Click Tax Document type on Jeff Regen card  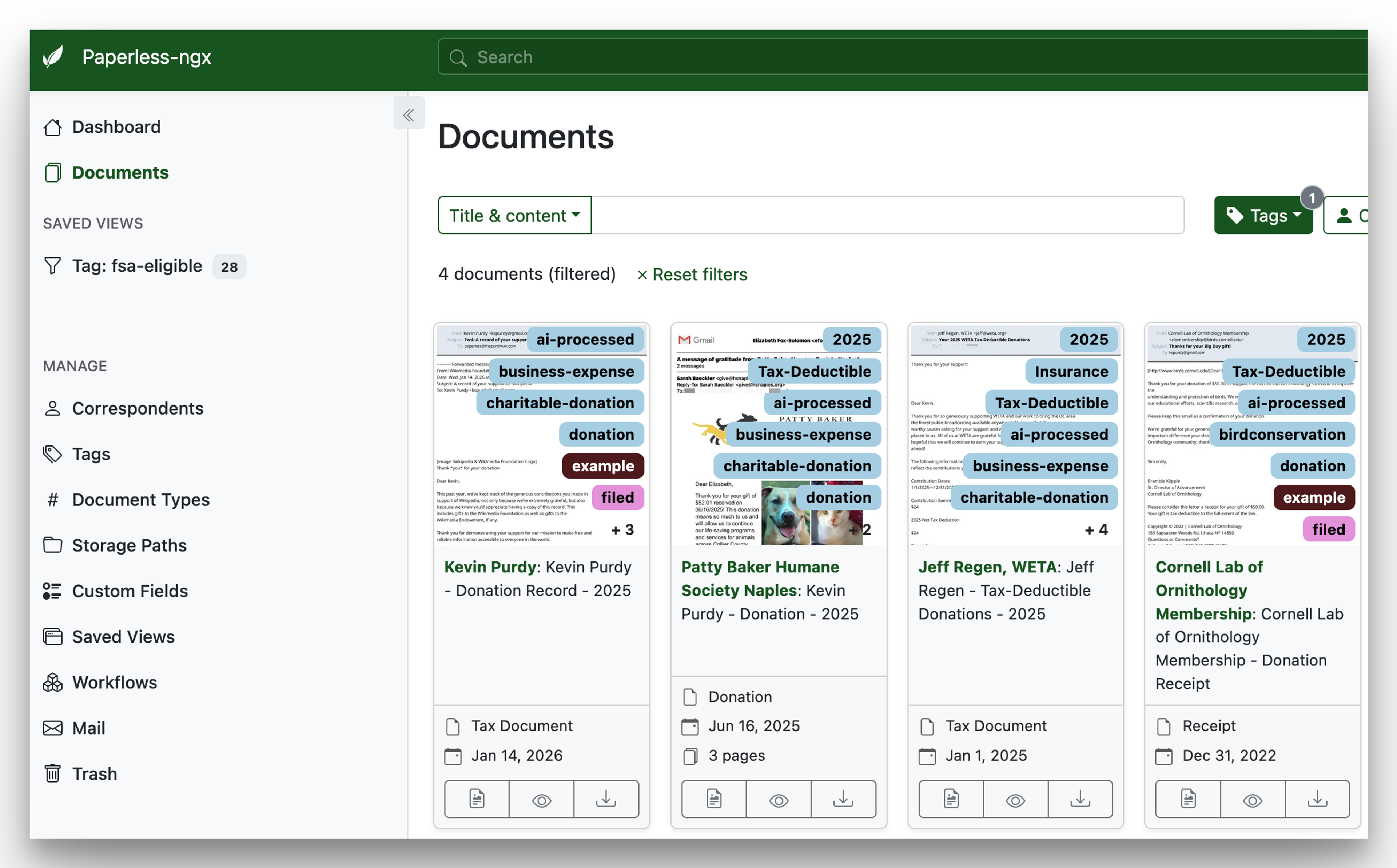996,726
